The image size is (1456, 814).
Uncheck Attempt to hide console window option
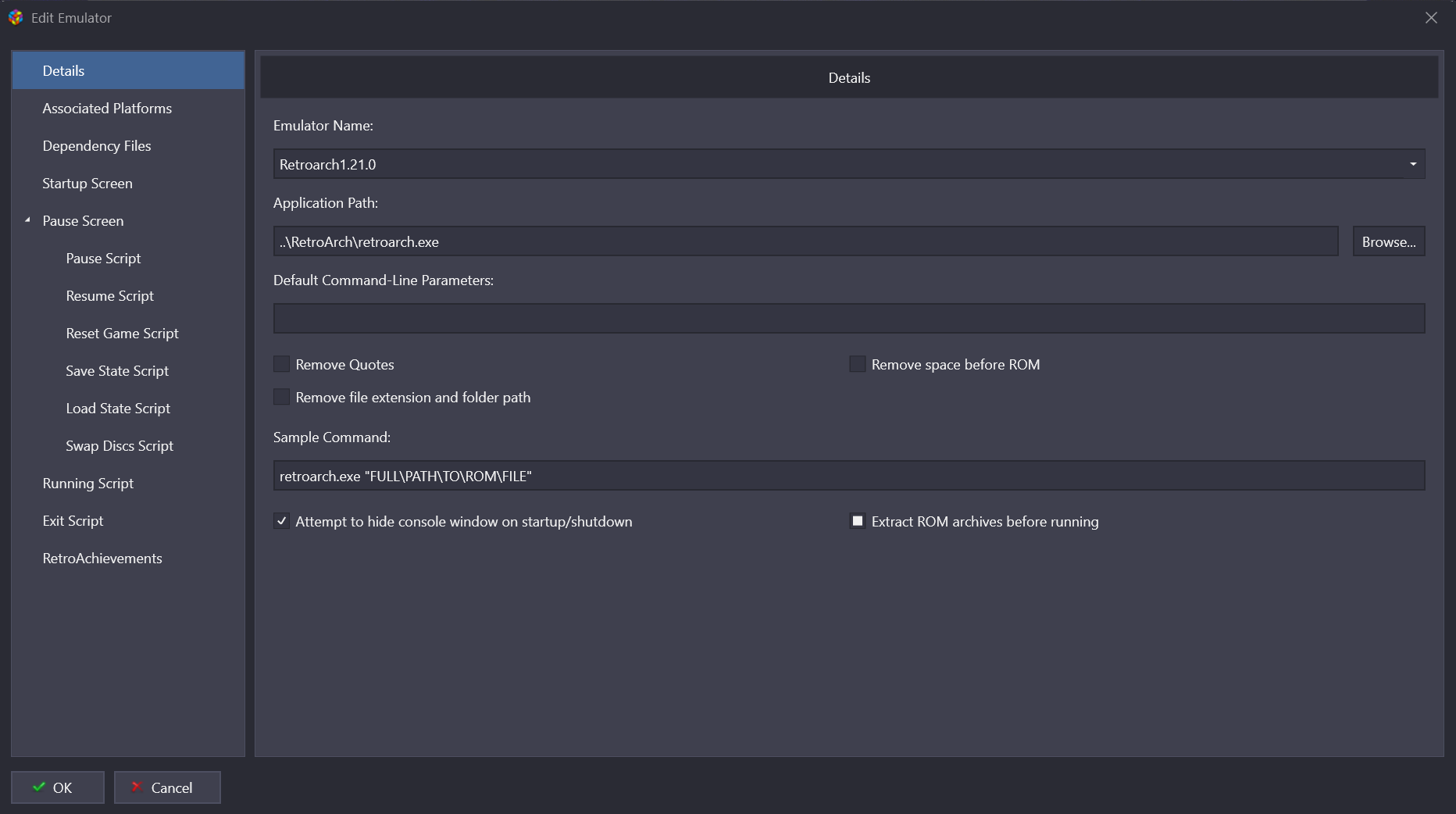(282, 521)
